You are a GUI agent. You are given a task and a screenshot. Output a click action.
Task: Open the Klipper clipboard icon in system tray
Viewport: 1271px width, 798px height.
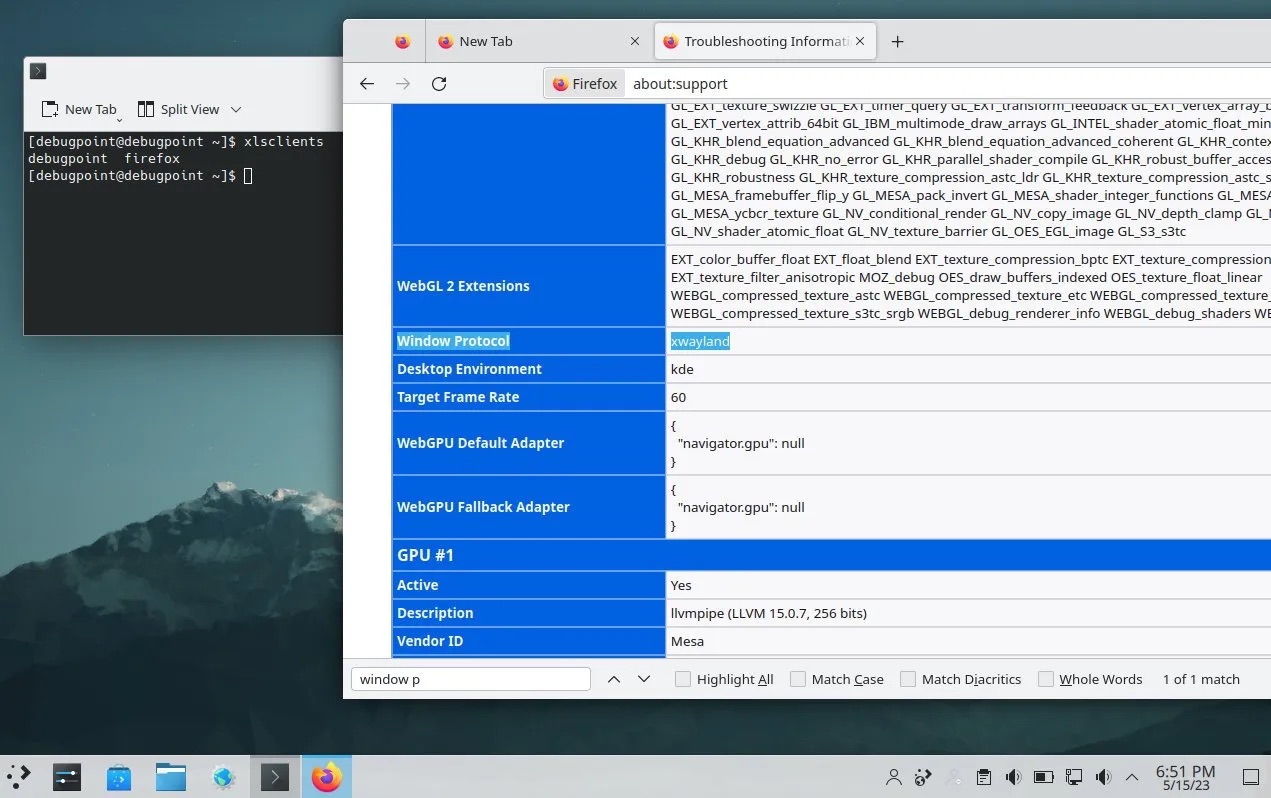(x=984, y=777)
